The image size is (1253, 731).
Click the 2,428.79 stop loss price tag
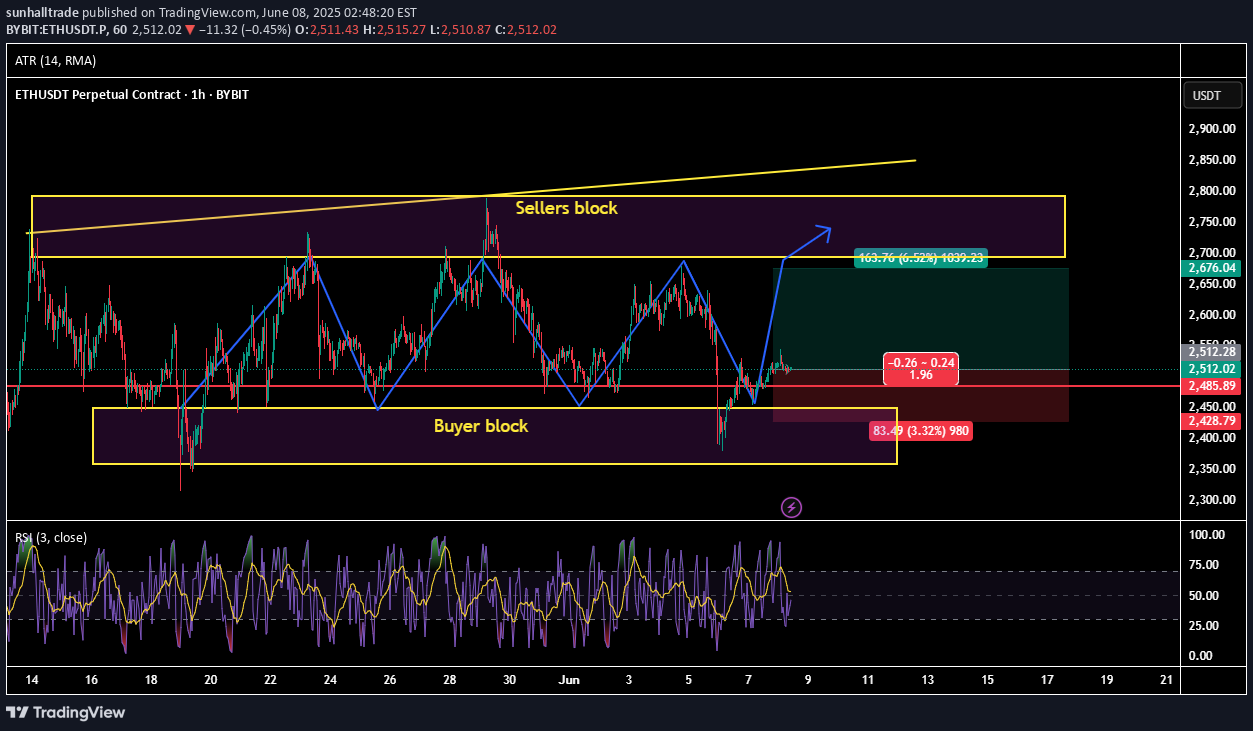pyautogui.click(x=1211, y=422)
